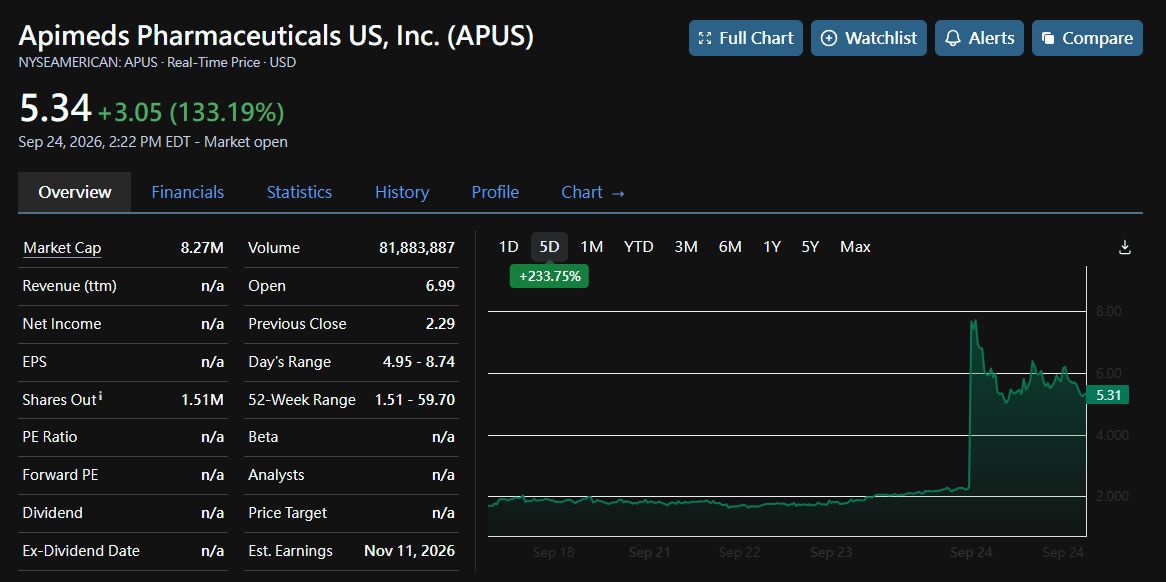Click the Net Income label
The width and height of the screenshot is (1166, 582).
pos(62,324)
